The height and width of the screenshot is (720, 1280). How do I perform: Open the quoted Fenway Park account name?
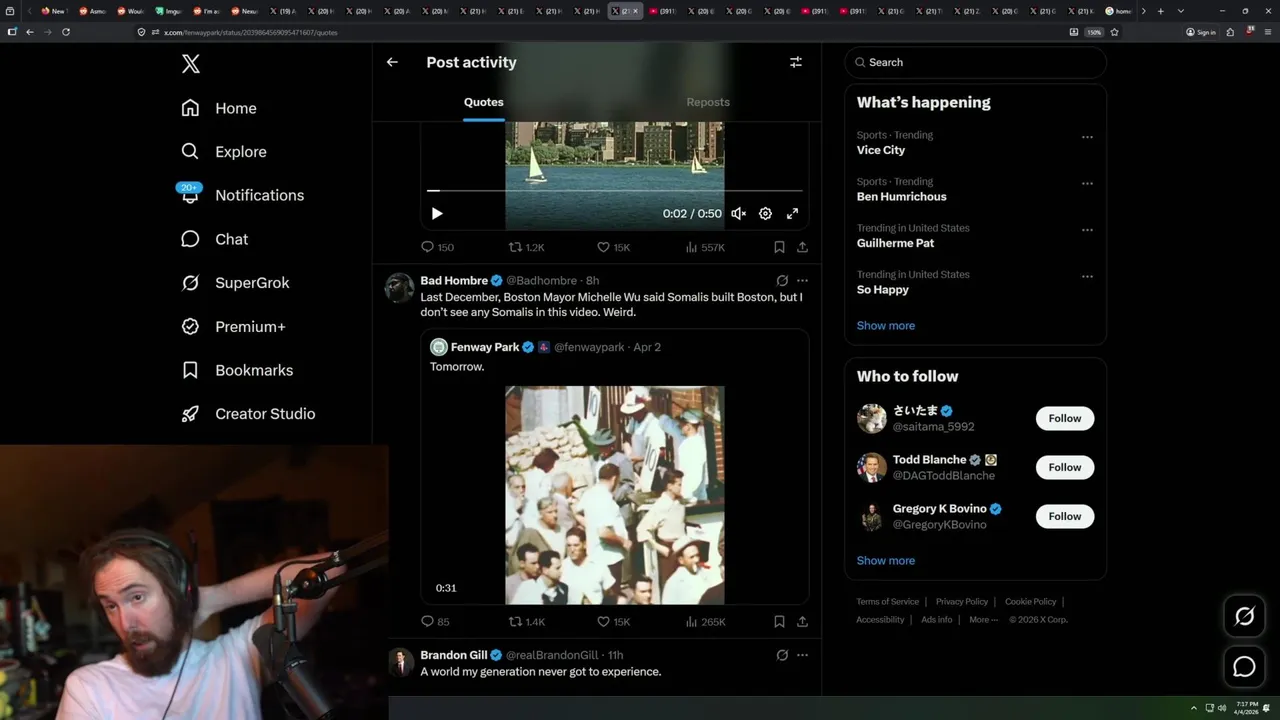[485, 347]
